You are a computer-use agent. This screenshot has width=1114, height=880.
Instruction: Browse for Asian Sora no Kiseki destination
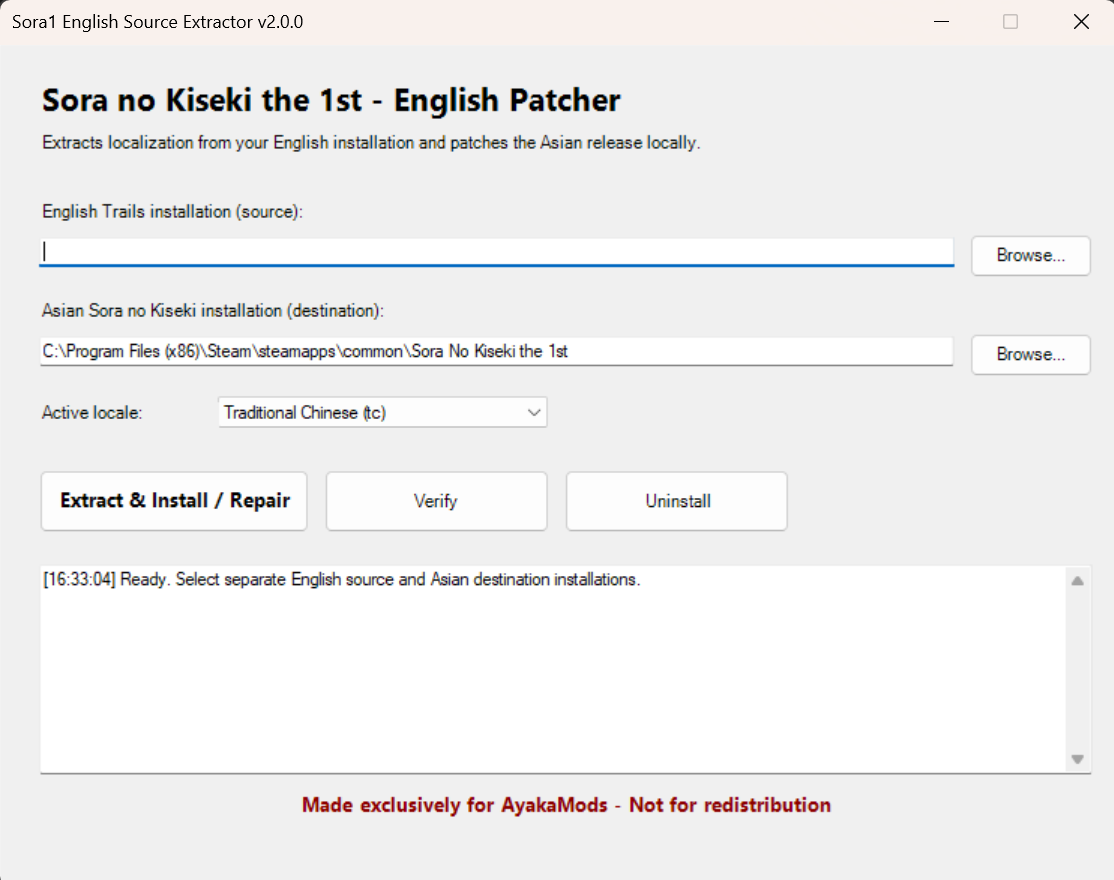pos(1030,354)
